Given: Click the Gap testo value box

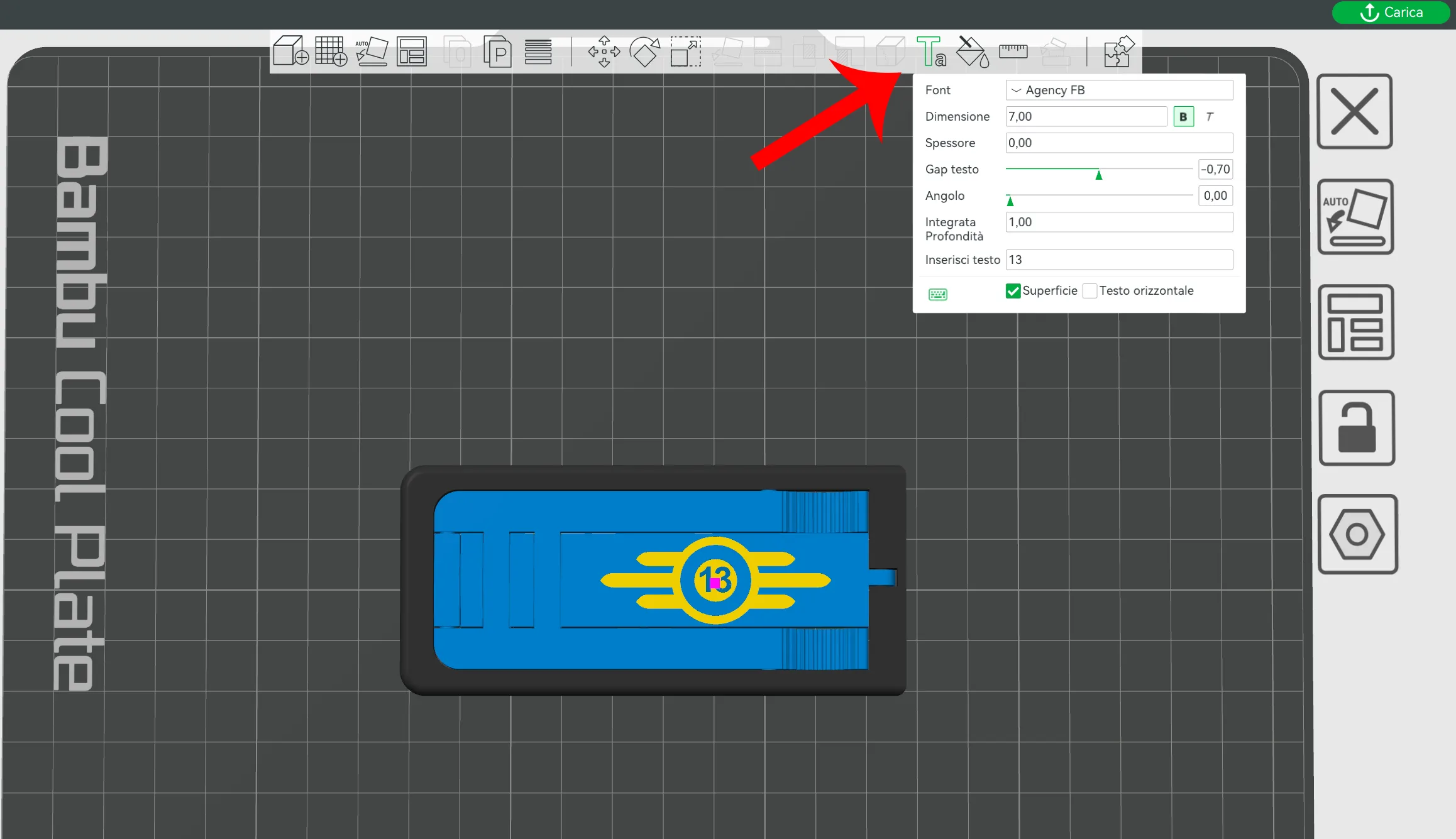Looking at the screenshot, I should [1215, 169].
